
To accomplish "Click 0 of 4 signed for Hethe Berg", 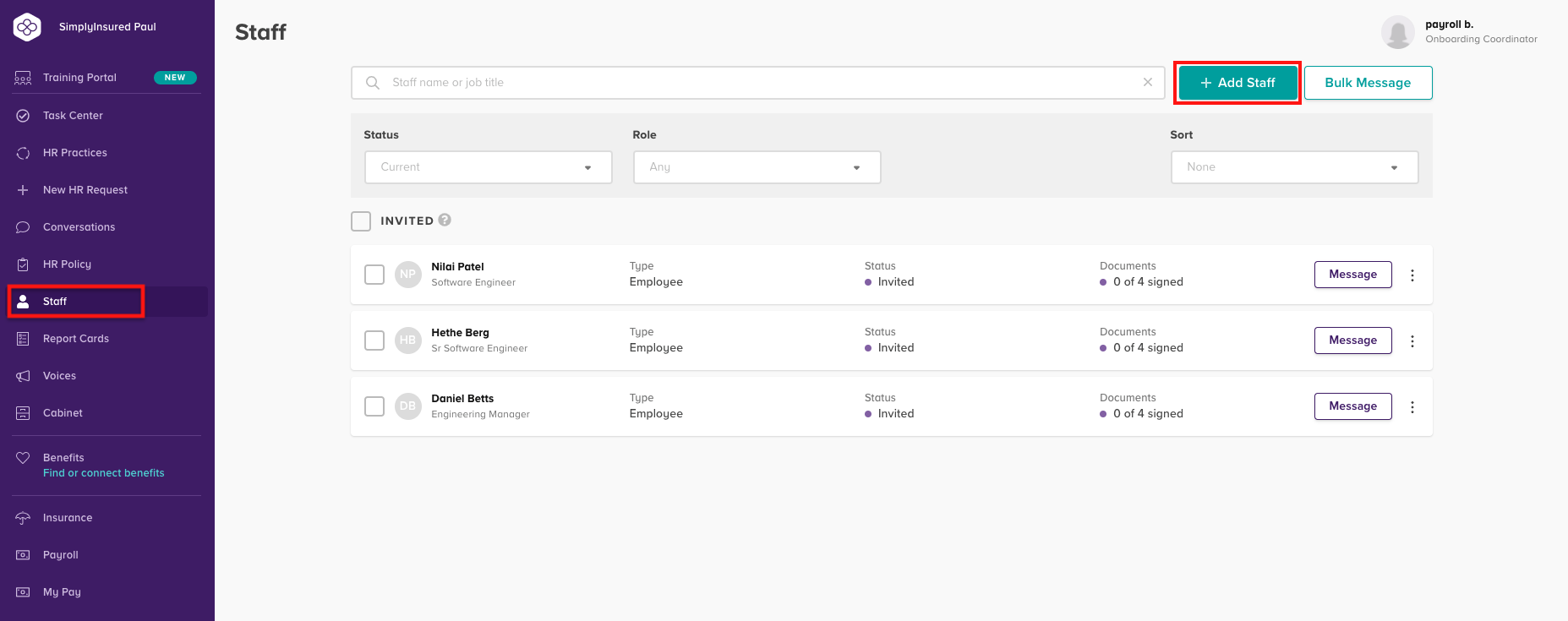I will point(1148,348).
